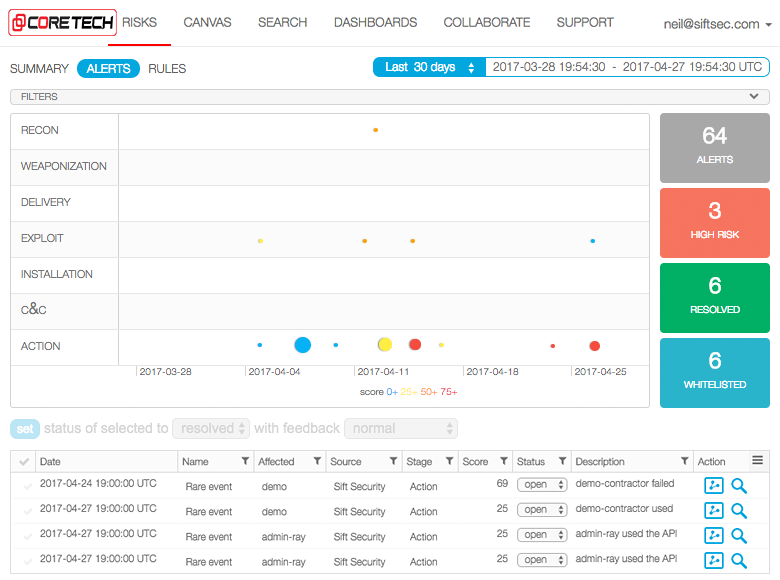Open the resolved status dropdown

tap(211, 428)
